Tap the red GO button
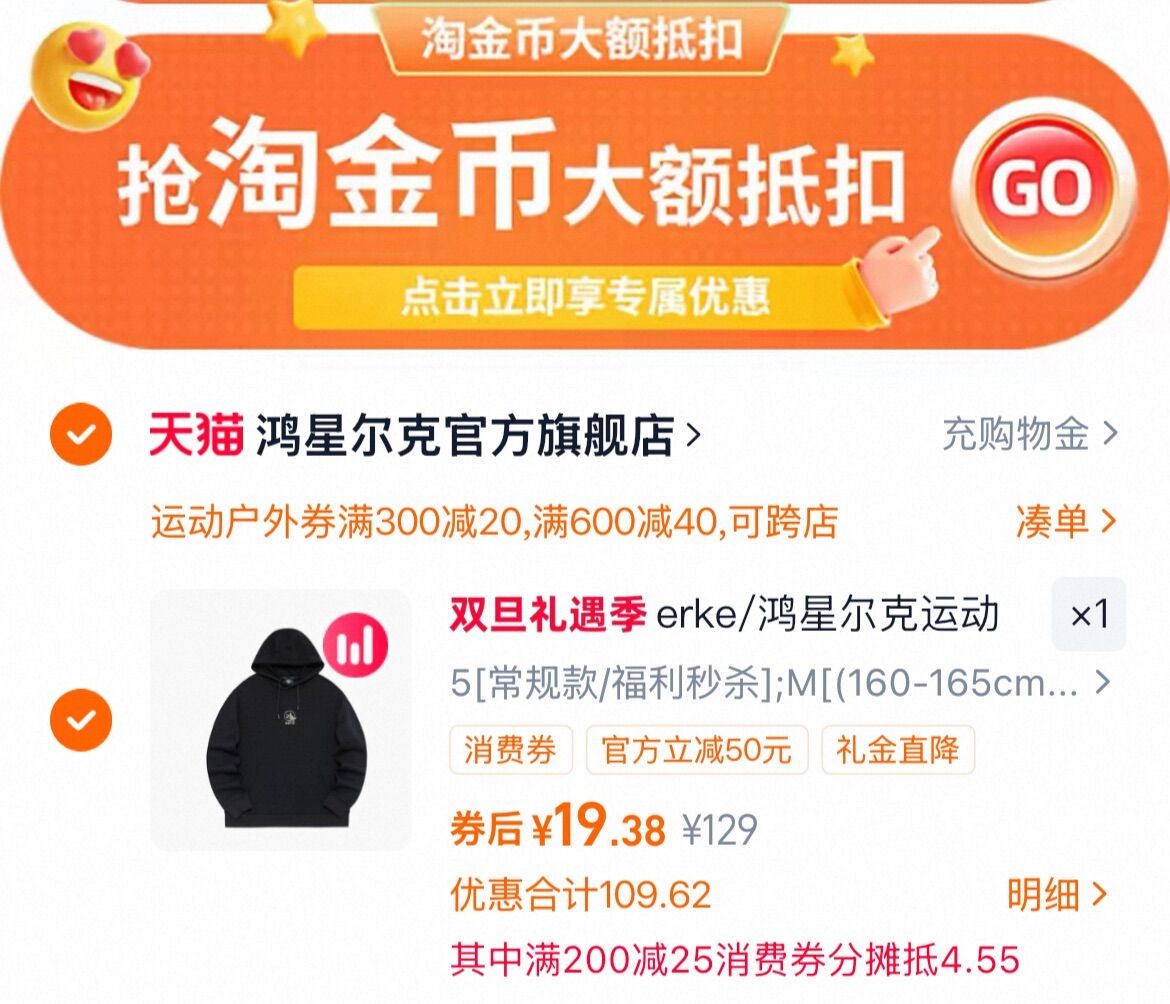 (x=1044, y=187)
